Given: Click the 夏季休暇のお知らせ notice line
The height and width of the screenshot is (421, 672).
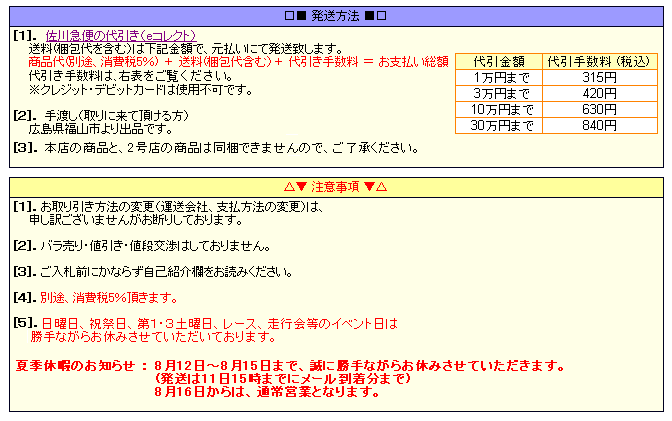Looking at the screenshot, I should tap(290, 366).
